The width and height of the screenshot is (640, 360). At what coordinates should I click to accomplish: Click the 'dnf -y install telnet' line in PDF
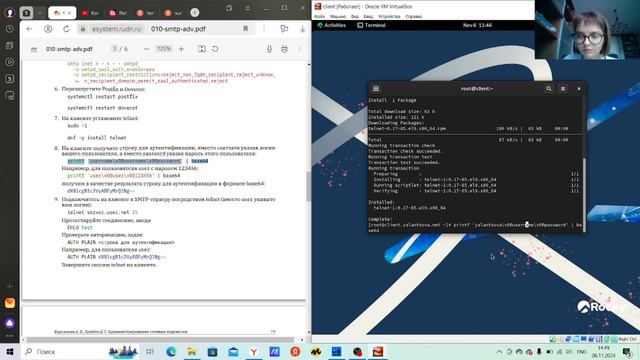[97, 138]
